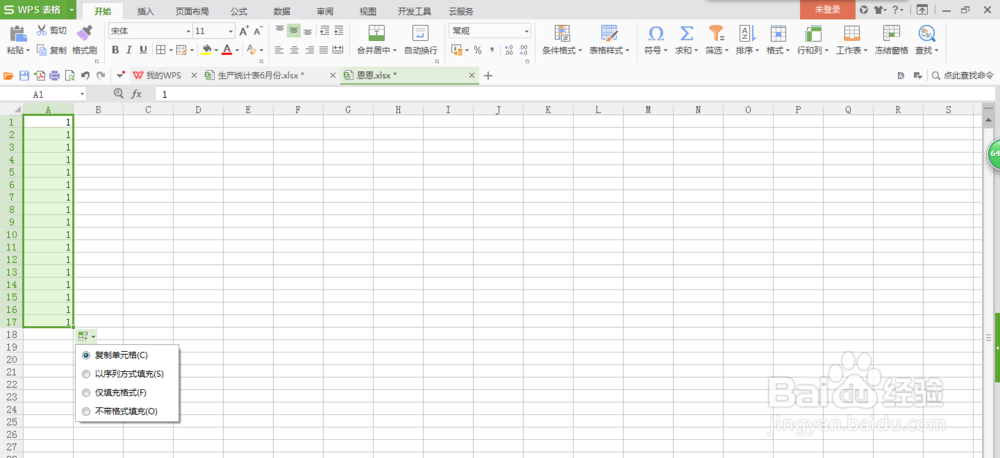The height and width of the screenshot is (458, 1000).
Task: Close the 恩恩.xlsx document tab
Action: click(472, 75)
